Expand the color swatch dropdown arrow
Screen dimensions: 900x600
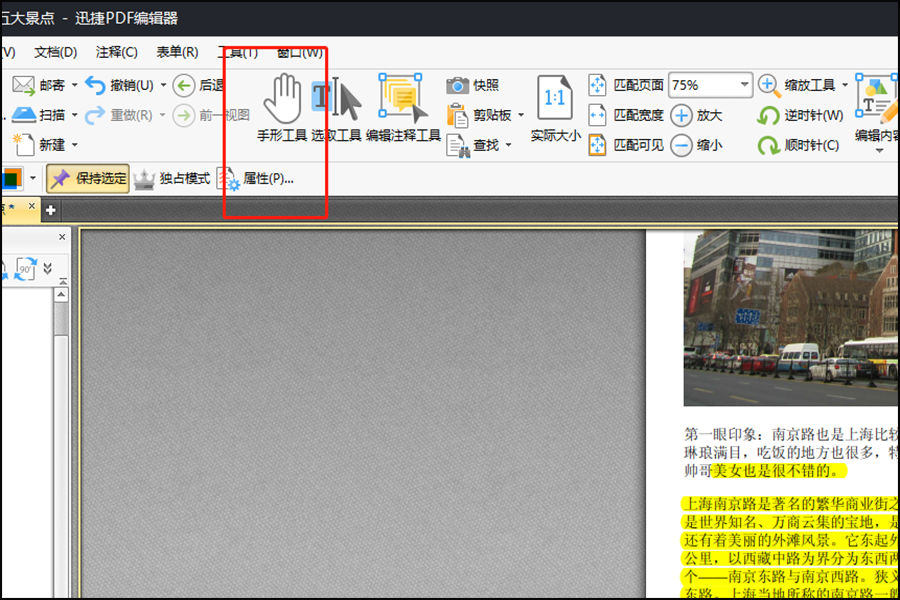(x=33, y=179)
